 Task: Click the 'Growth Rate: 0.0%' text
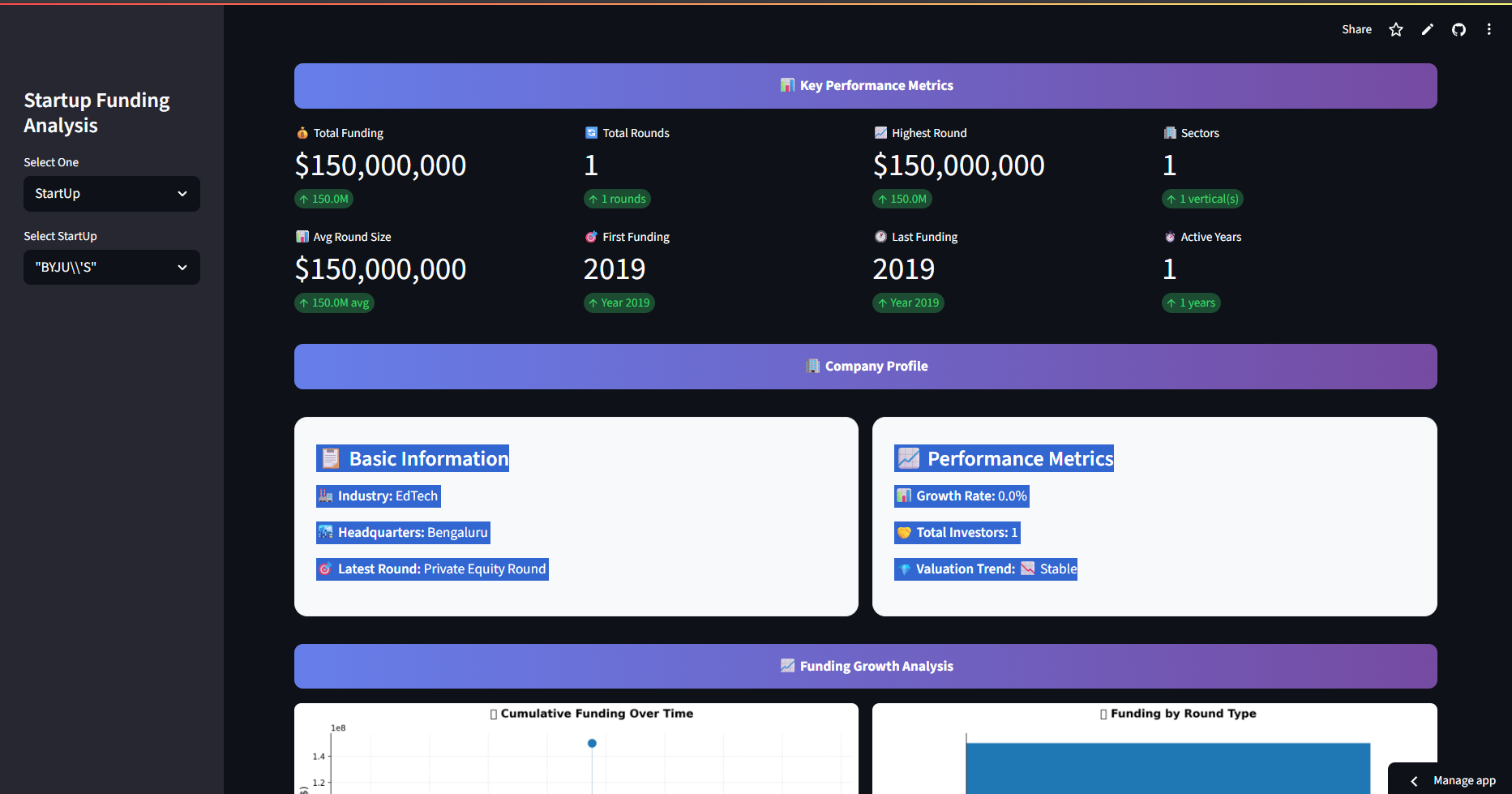point(971,496)
